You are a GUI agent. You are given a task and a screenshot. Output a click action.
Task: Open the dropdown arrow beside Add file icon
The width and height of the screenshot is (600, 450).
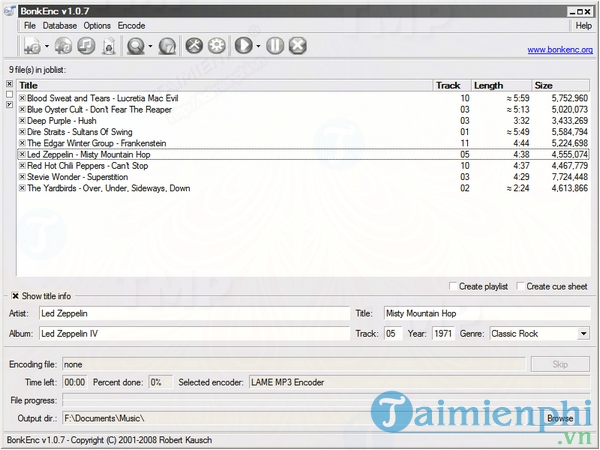46,46
